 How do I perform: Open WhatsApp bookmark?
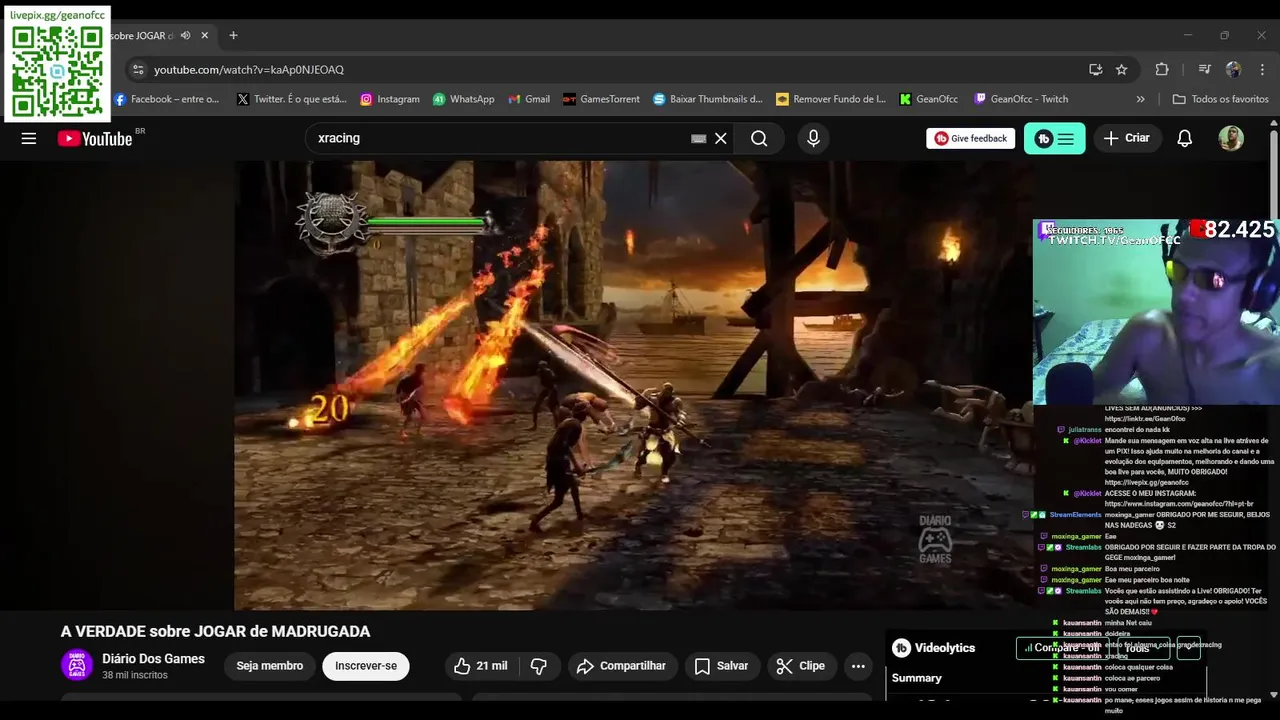[x=464, y=99]
